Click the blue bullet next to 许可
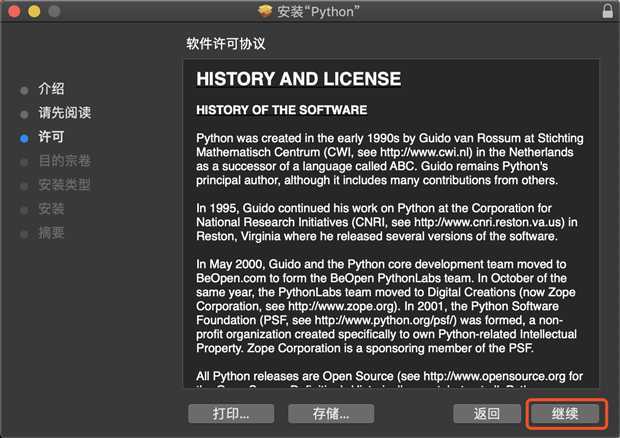 pos(24,138)
